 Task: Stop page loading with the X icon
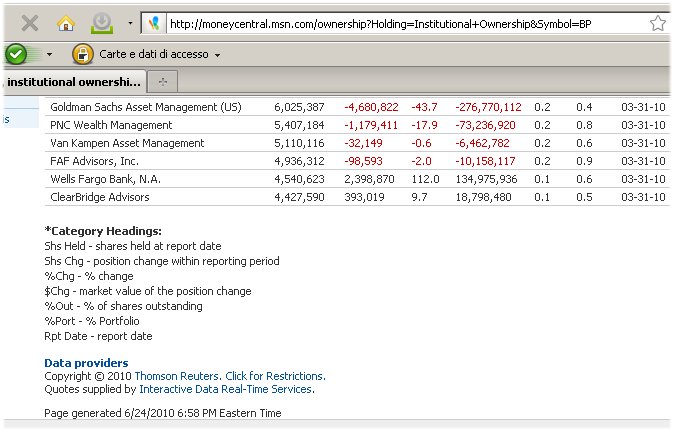(30, 23)
